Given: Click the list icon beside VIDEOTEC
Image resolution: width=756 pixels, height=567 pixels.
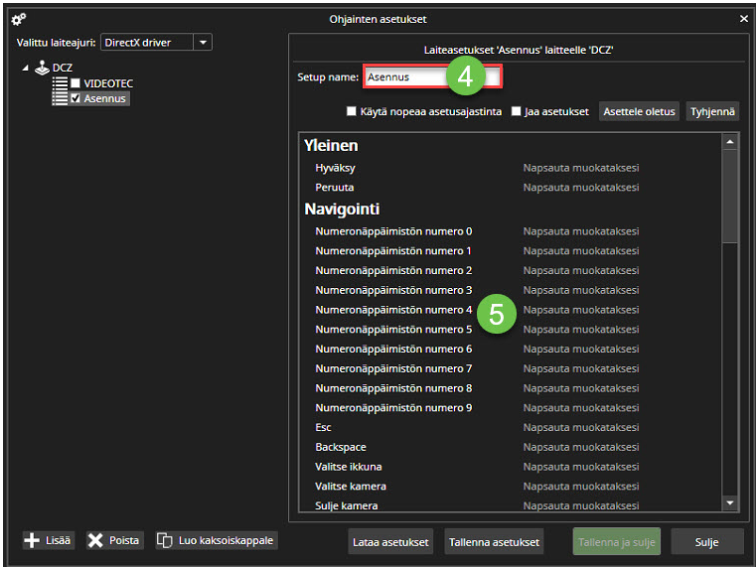Looking at the screenshot, I should pyautogui.click(x=59, y=83).
